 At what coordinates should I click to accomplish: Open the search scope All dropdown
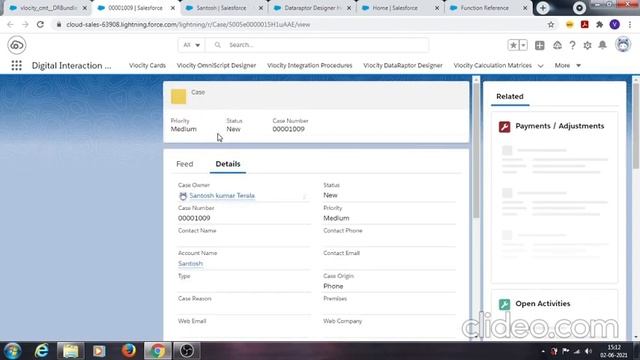191,45
